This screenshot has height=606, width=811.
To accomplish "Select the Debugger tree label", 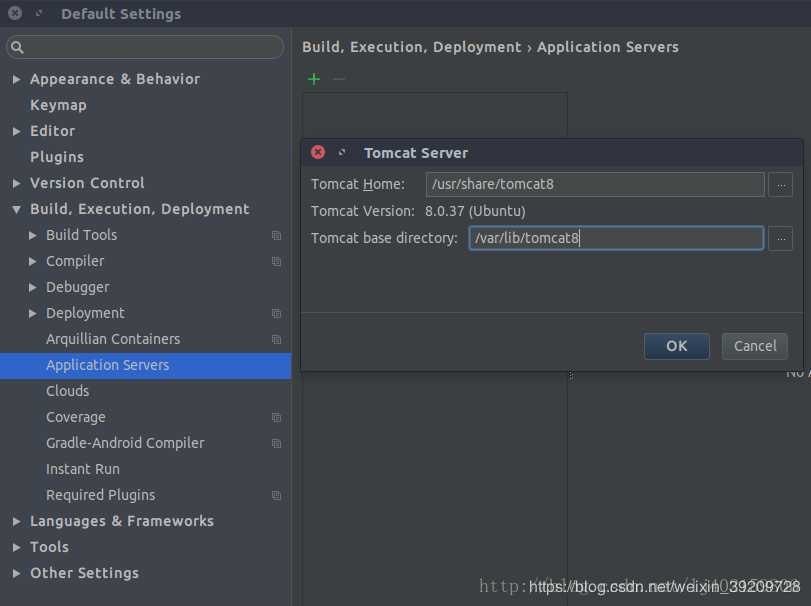I will (x=78, y=287).
